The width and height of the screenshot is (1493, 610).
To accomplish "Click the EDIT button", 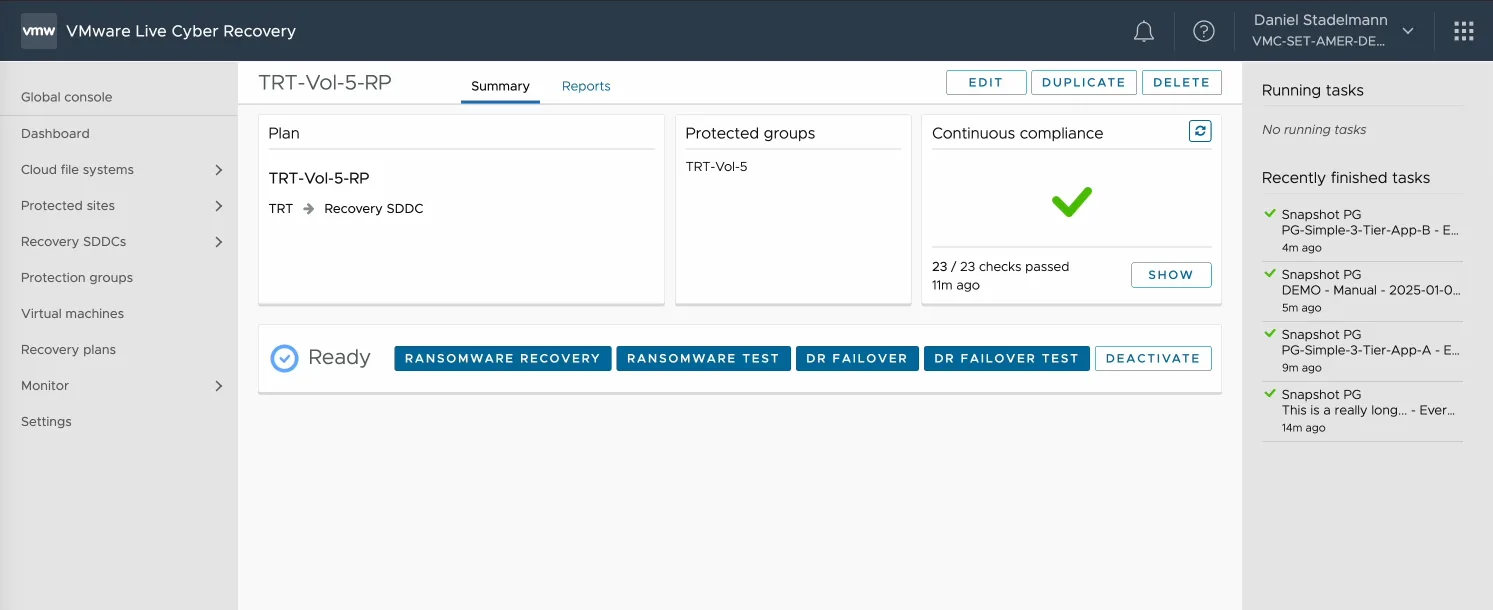I will [x=986, y=82].
